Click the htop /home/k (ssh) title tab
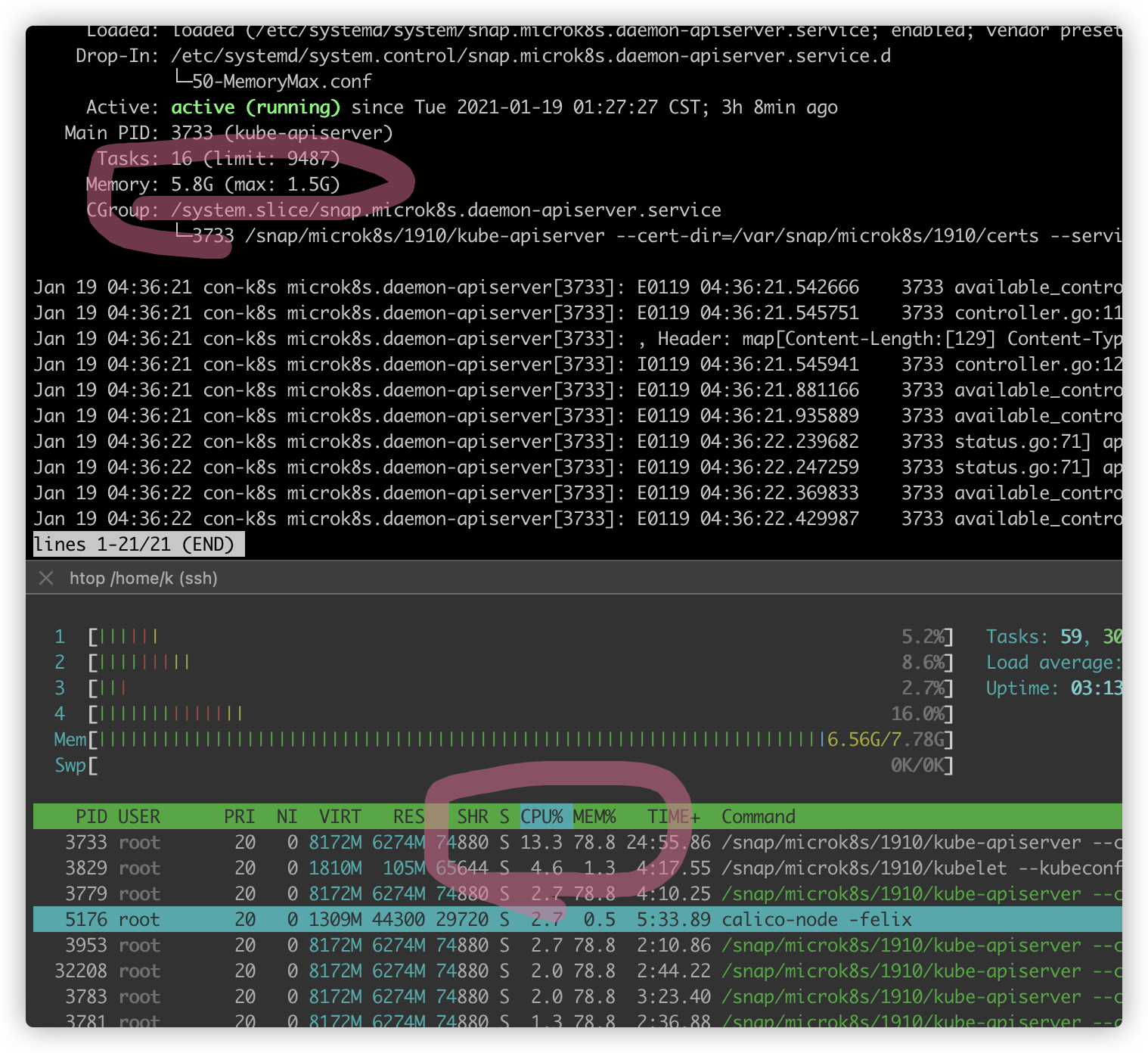This screenshot has height=1053, width=1148. [144, 578]
